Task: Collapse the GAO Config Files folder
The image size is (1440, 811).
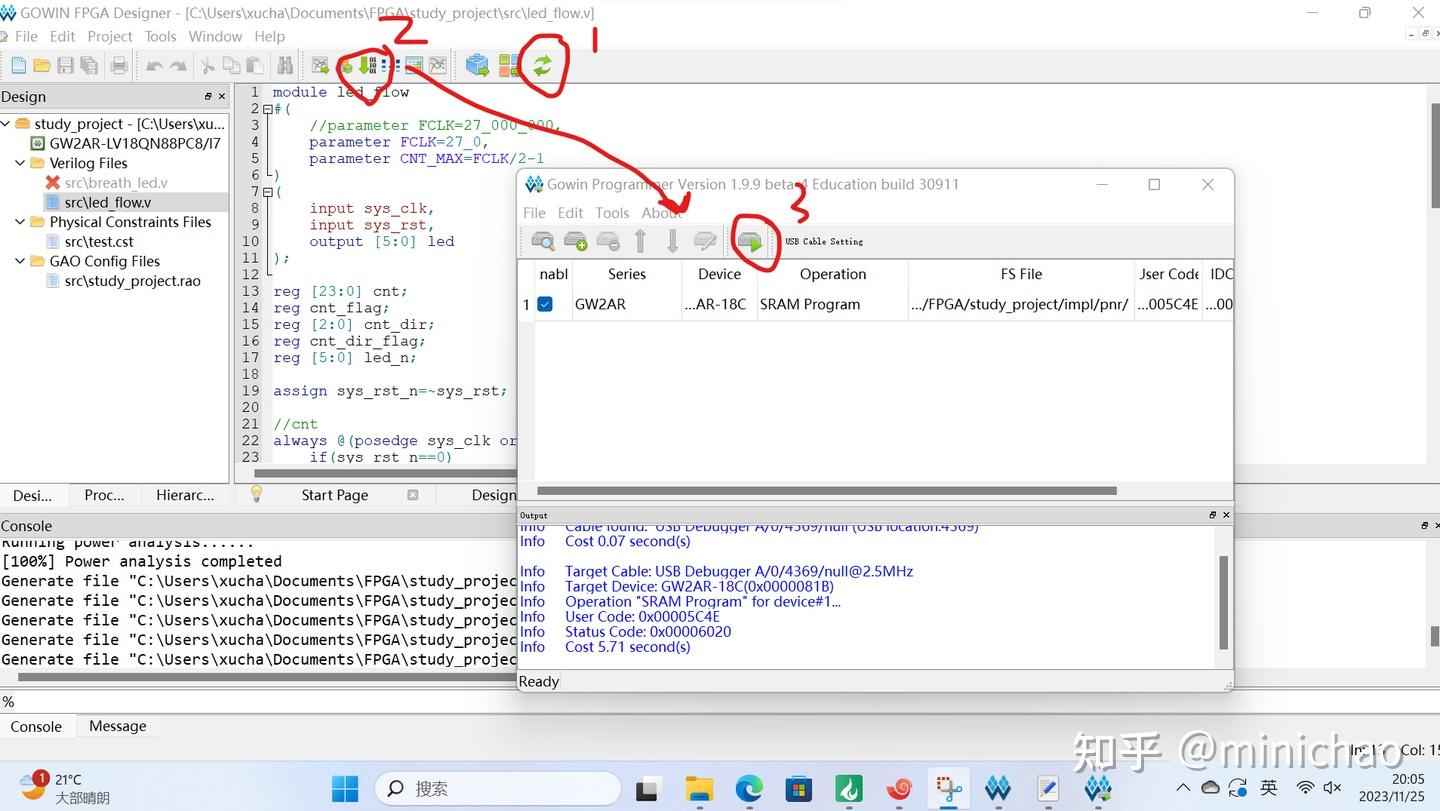Action: (x=21, y=261)
